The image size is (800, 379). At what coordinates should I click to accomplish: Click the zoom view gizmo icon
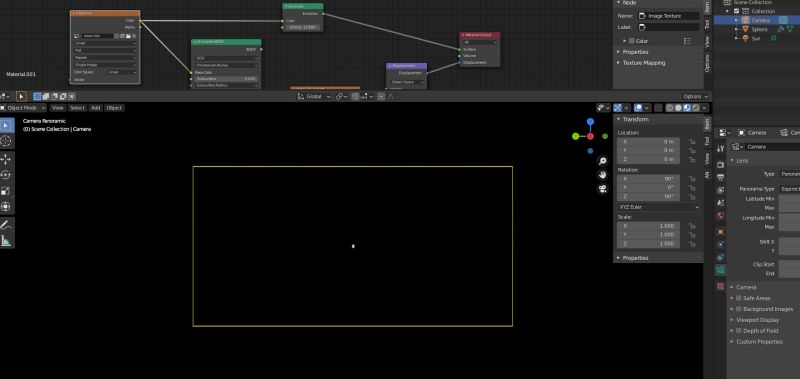[x=603, y=161]
